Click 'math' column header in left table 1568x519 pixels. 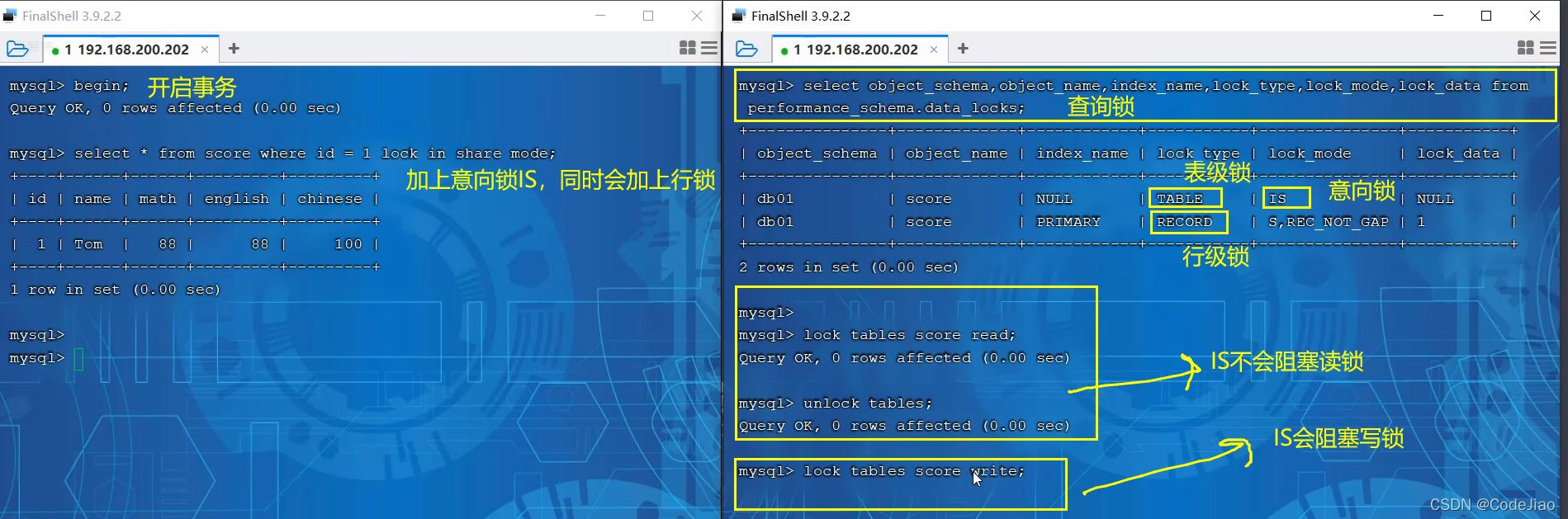click(x=157, y=199)
